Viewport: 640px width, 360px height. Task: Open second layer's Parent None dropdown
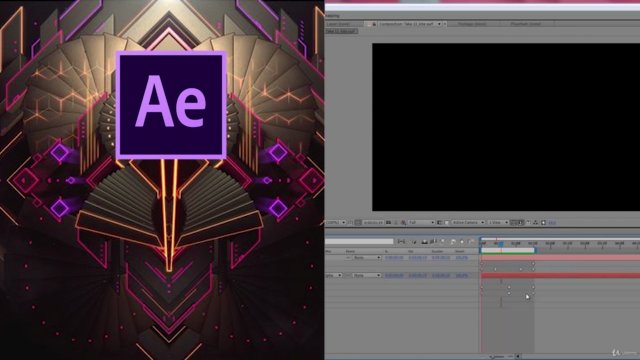click(x=367, y=276)
